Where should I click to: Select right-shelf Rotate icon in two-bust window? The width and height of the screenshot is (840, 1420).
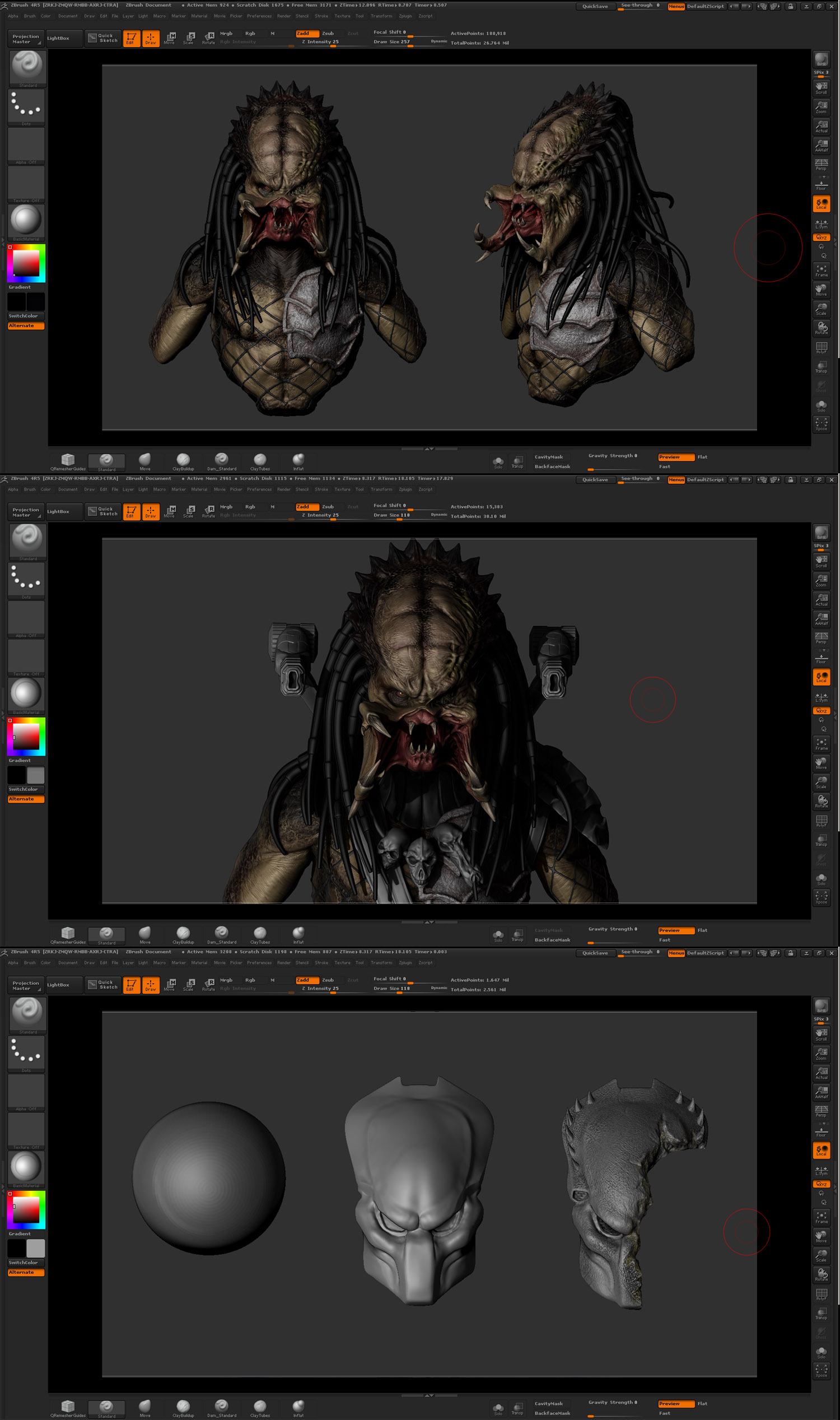(821, 328)
